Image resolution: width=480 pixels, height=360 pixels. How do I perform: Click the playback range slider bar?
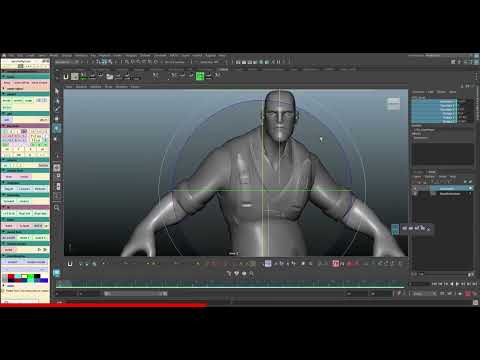point(136,294)
